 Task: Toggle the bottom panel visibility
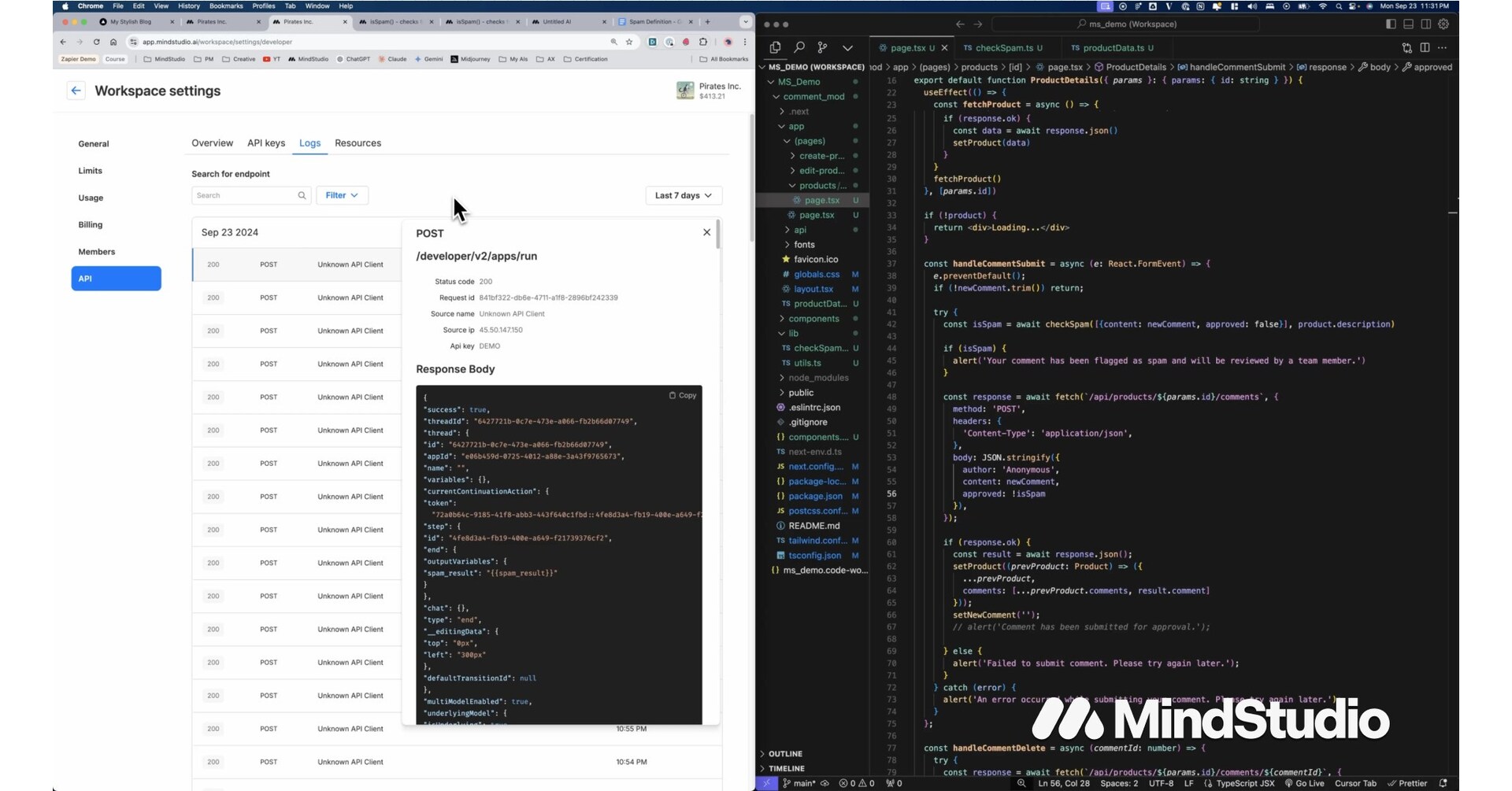point(1408,24)
